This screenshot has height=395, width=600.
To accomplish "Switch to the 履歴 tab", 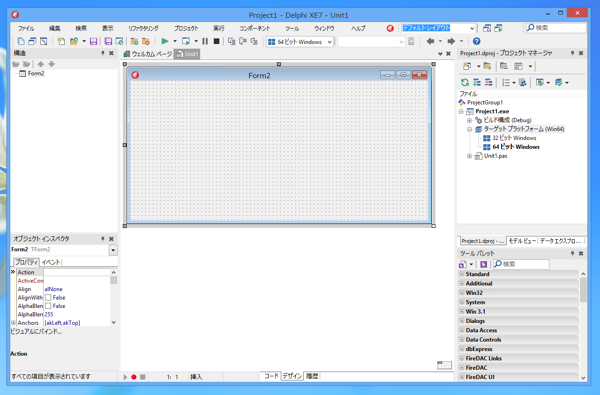I will click(312, 376).
